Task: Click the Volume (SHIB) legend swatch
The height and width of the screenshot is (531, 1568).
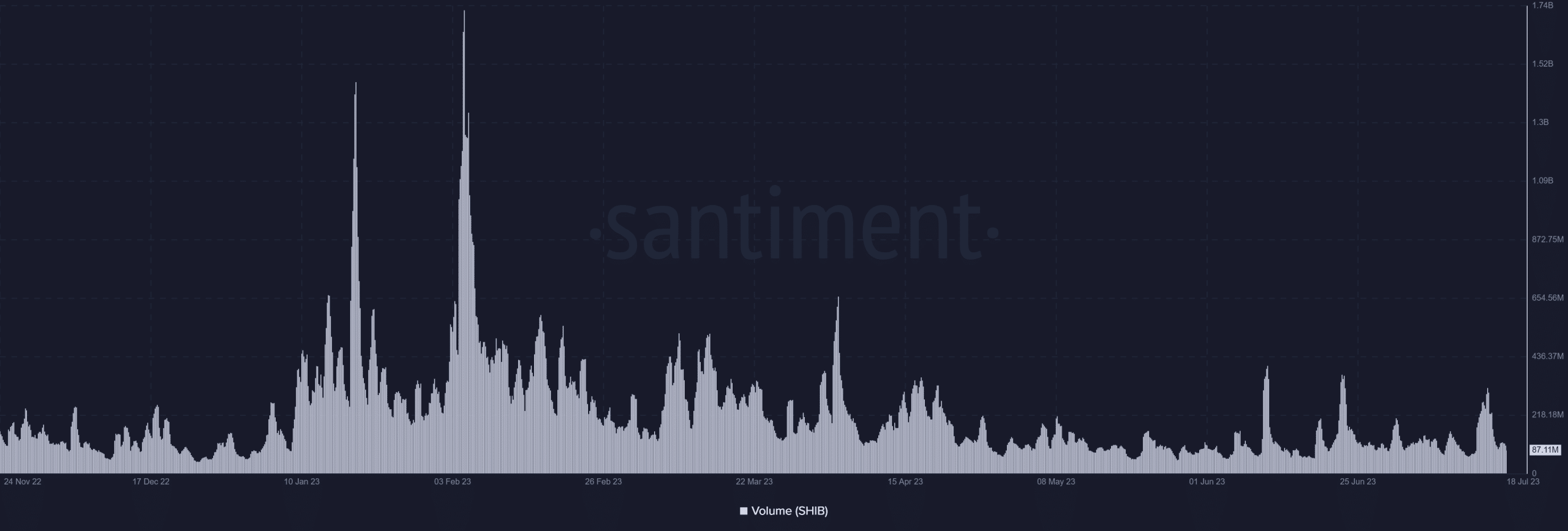Action: click(x=744, y=511)
